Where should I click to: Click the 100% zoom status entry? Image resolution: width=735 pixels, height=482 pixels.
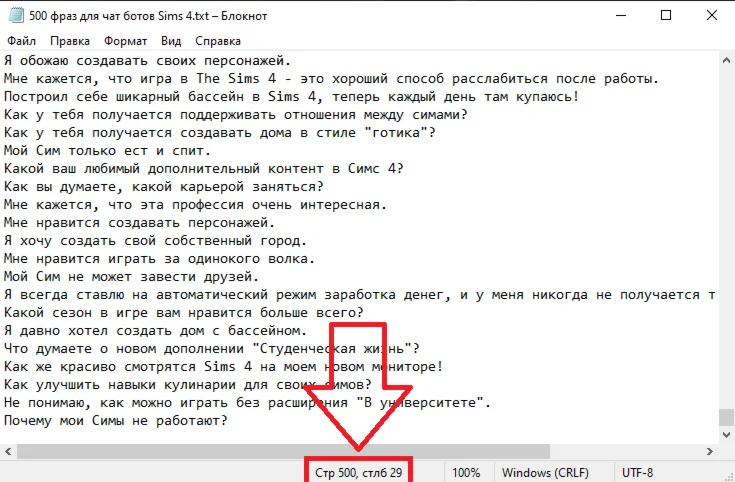pyautogui.click(x=466, y=473)
